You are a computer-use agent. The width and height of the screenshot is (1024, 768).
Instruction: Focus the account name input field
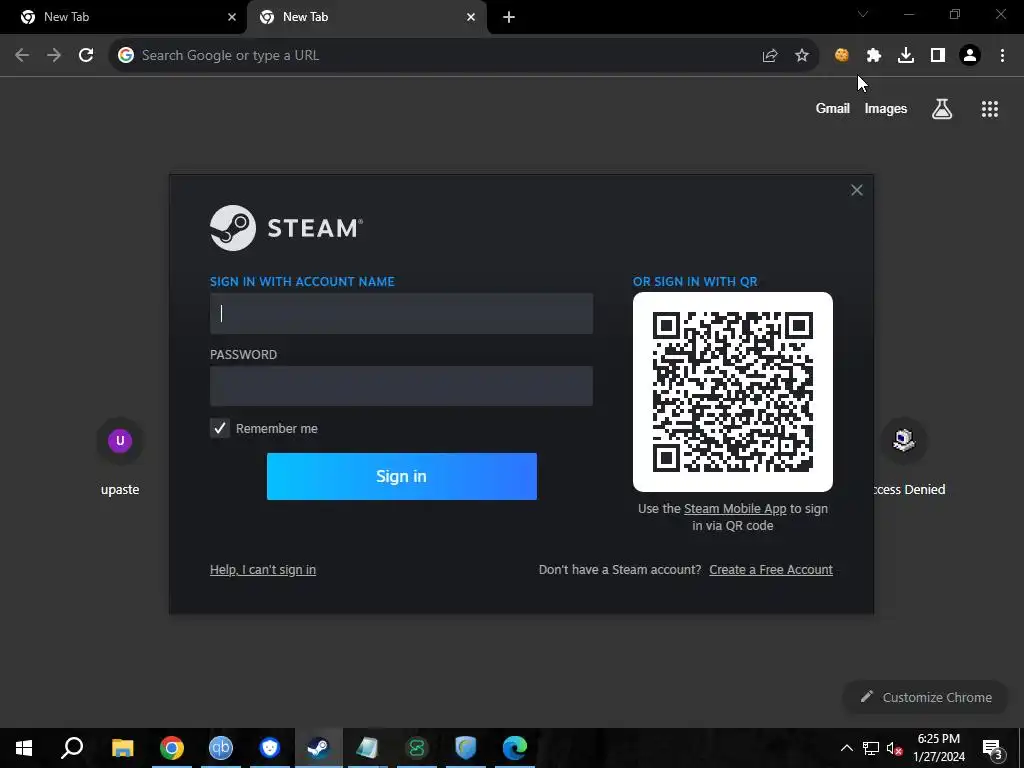[x=401, y=313]
